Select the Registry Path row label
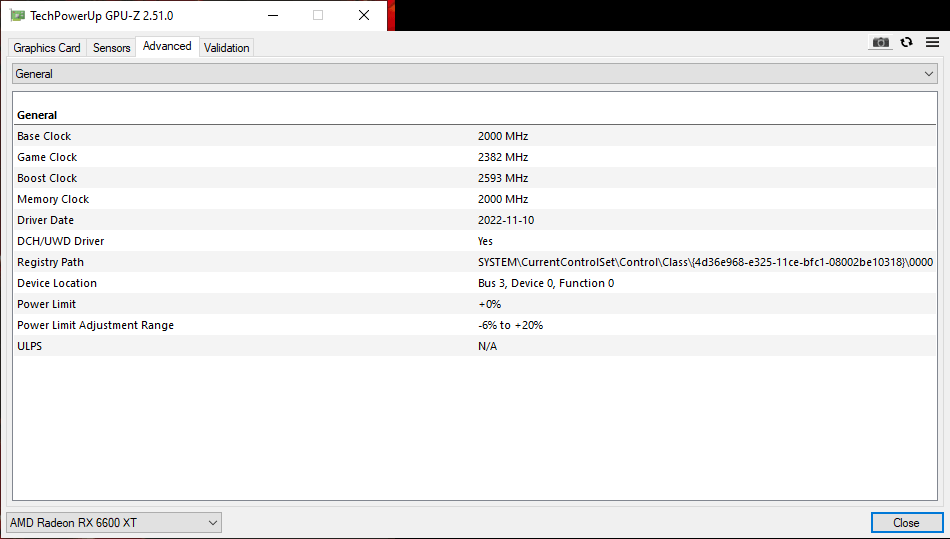This screenshot has height=539, width=950. tap(50, 262)
